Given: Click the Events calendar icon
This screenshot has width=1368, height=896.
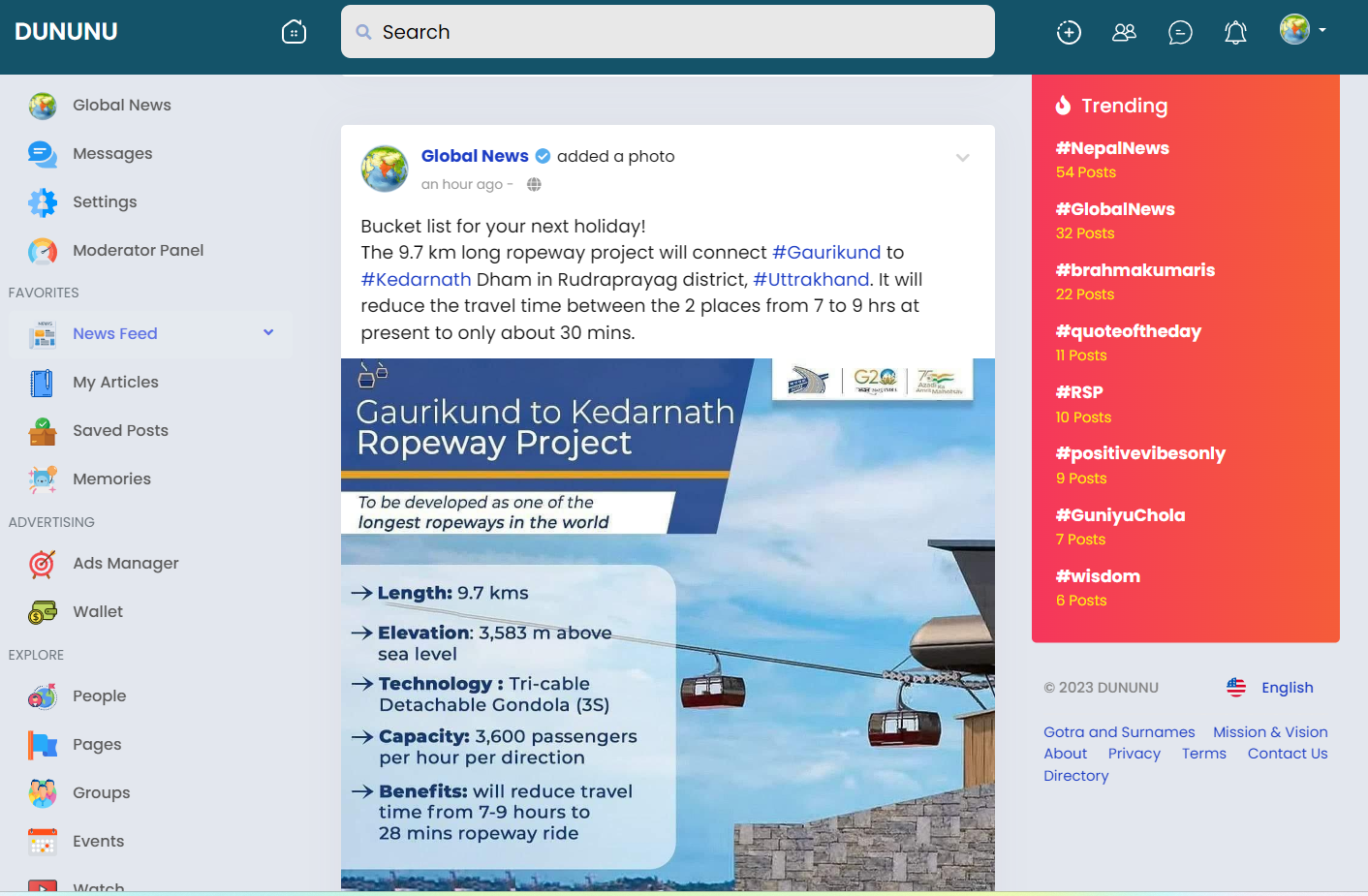Looking at the screenshot, I should tap(43, 842).
